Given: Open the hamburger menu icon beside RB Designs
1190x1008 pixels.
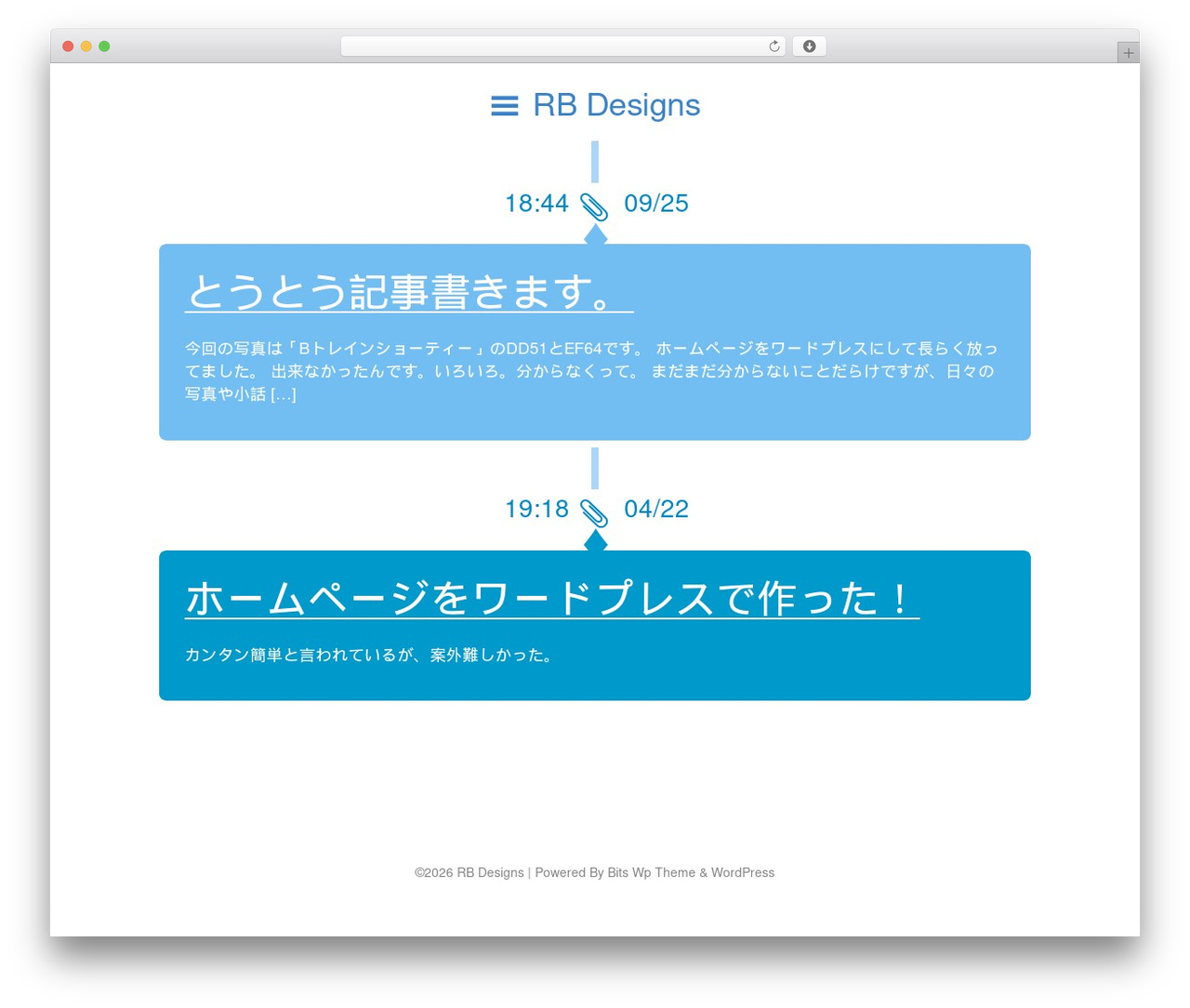Looking at the screenshot, I should coord(504,106).
